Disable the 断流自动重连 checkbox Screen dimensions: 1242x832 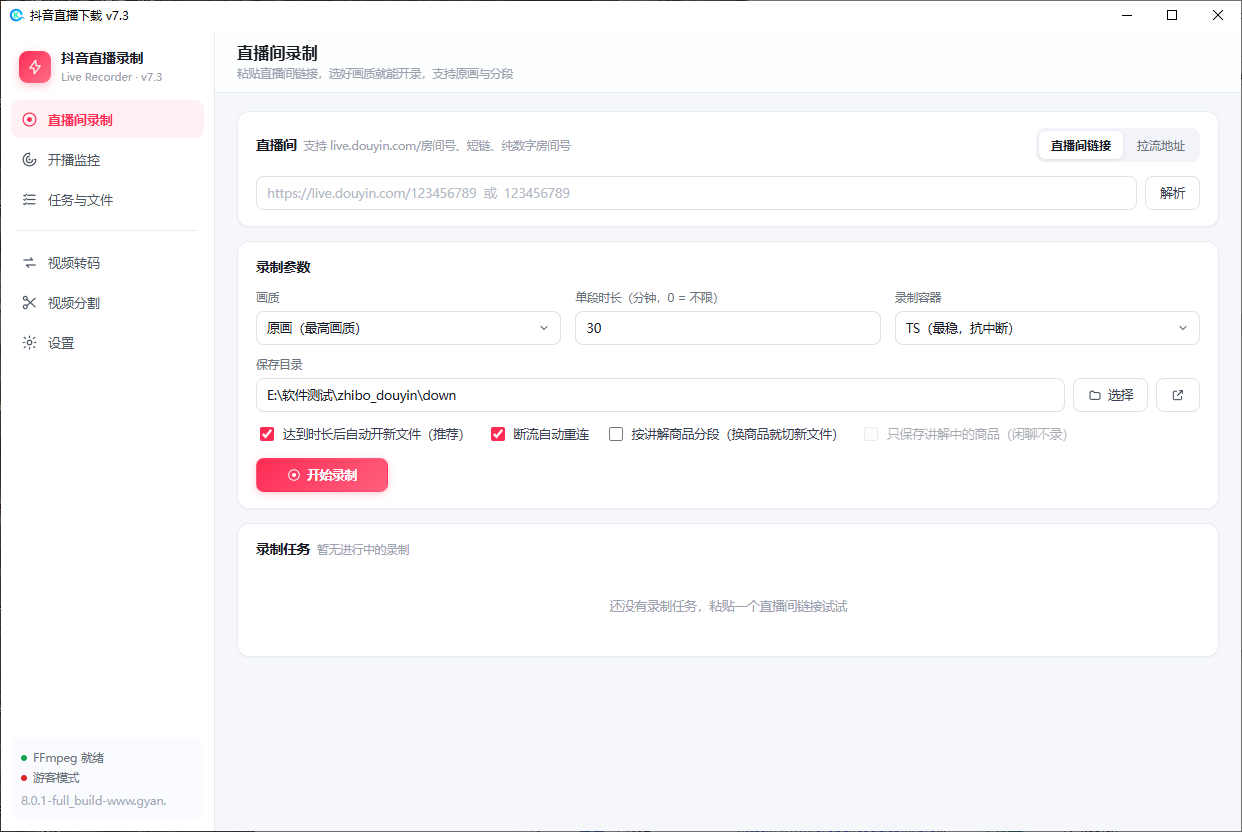coord(498,434)
